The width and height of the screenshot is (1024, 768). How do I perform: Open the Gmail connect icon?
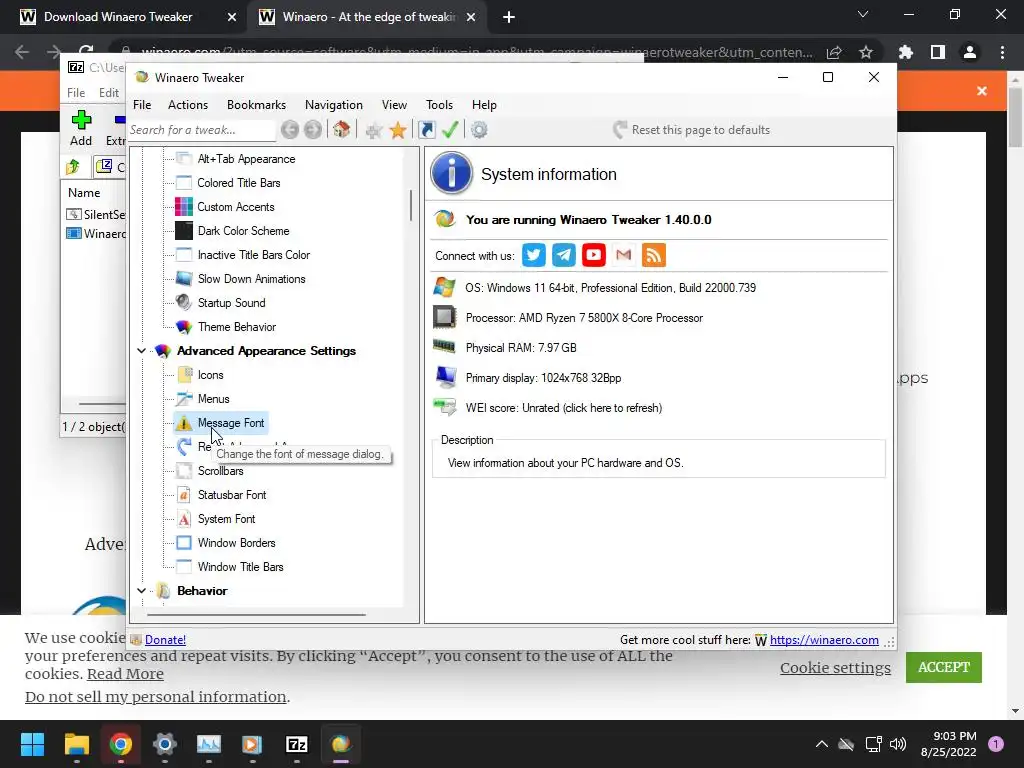[624, 255]
